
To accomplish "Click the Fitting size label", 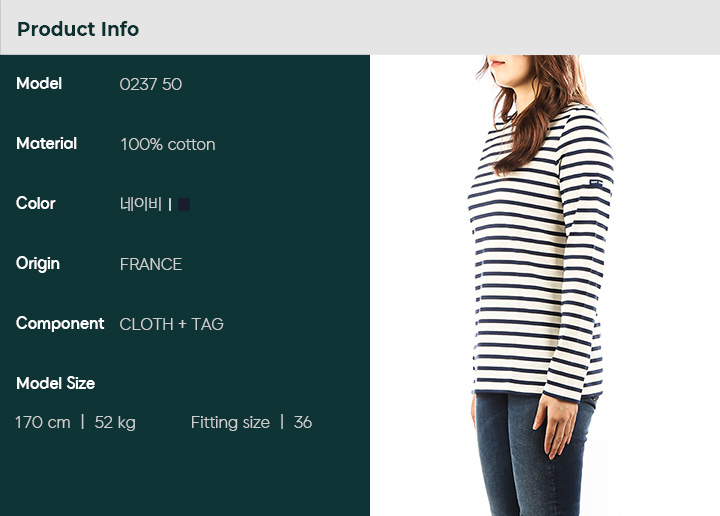I will [x=230, y=422].
